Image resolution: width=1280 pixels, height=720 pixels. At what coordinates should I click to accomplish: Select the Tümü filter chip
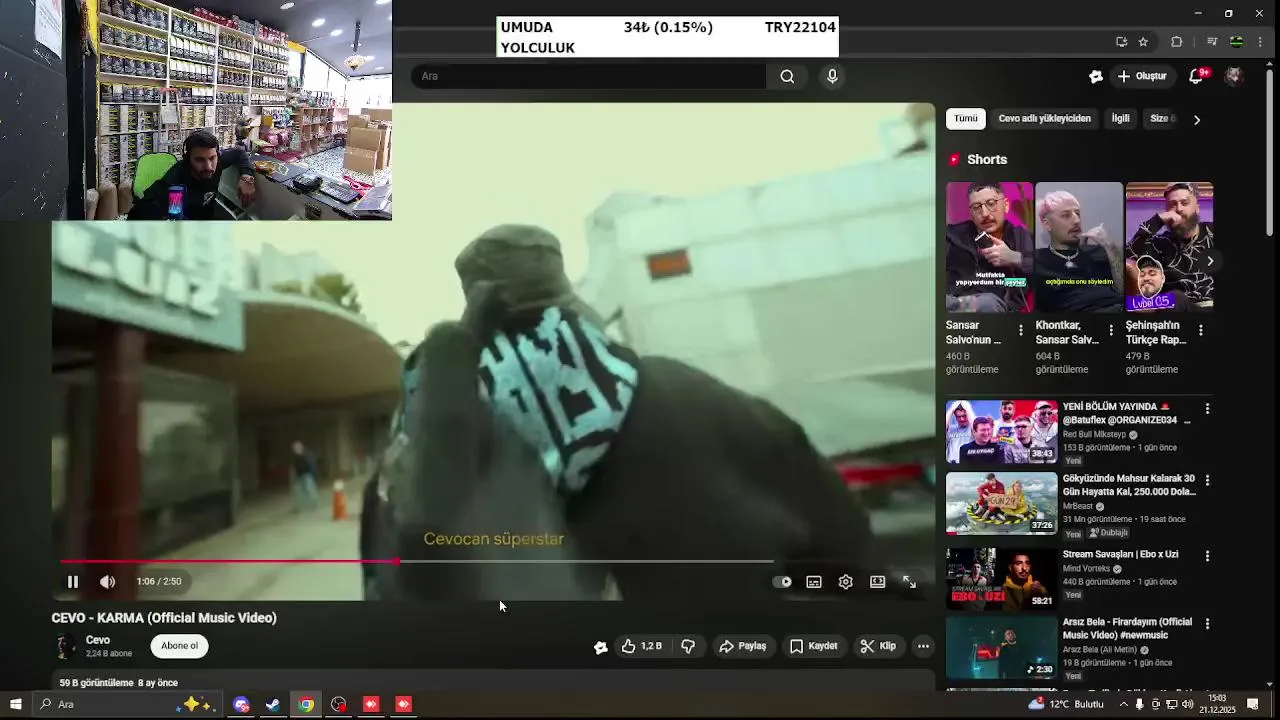pos(965,119)
